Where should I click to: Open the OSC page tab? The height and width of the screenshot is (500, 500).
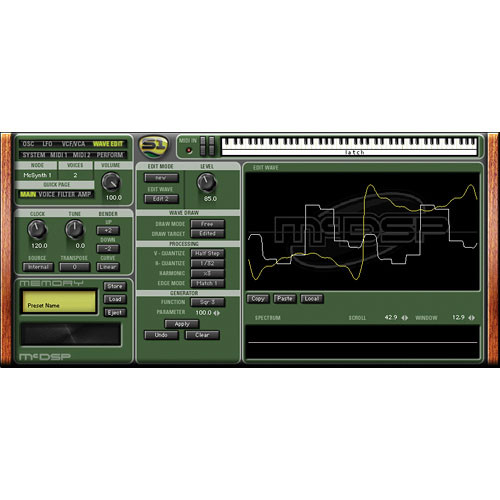coord(28,144)
